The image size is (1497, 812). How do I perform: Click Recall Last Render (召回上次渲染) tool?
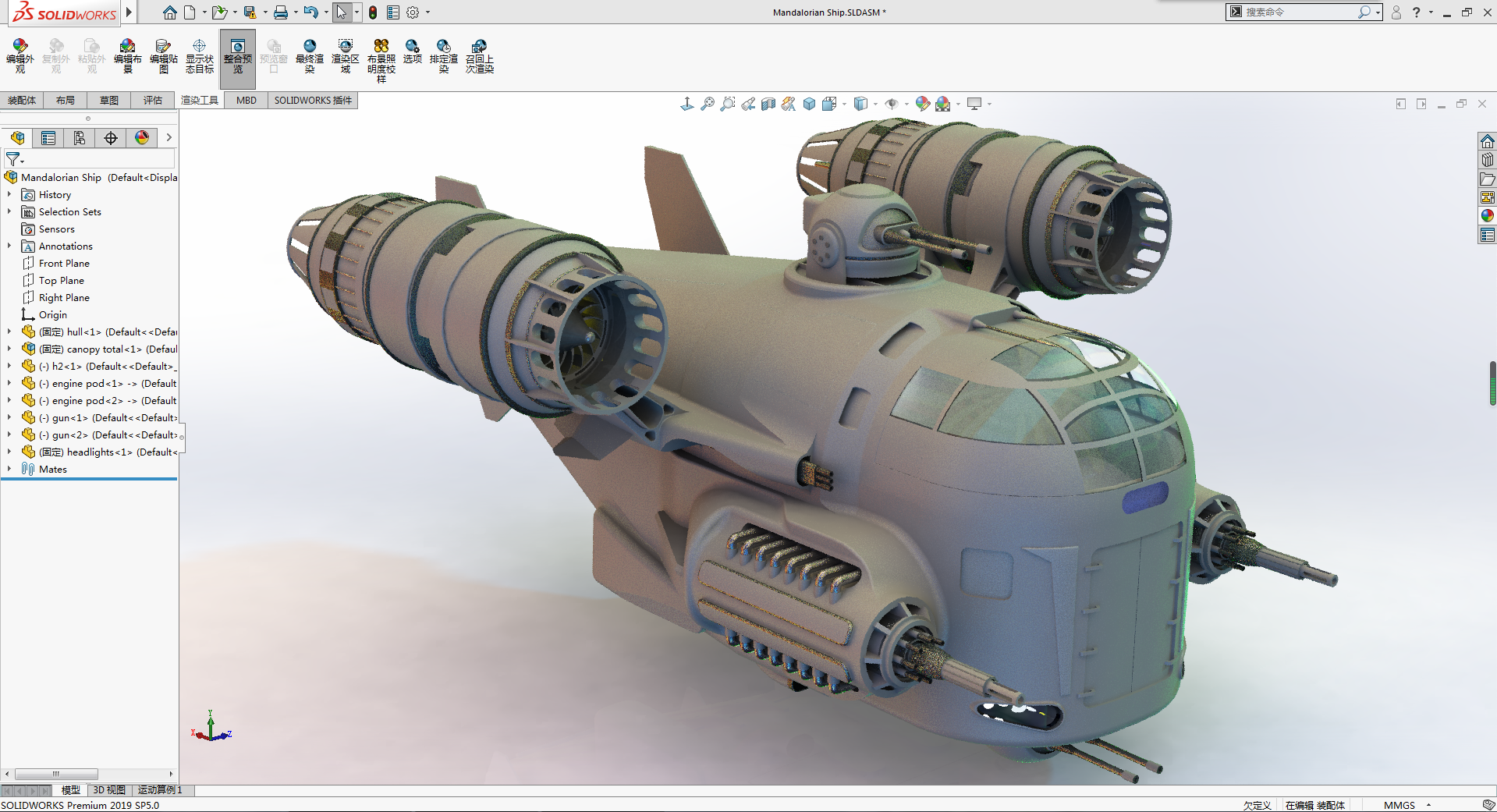click(480, 56)
